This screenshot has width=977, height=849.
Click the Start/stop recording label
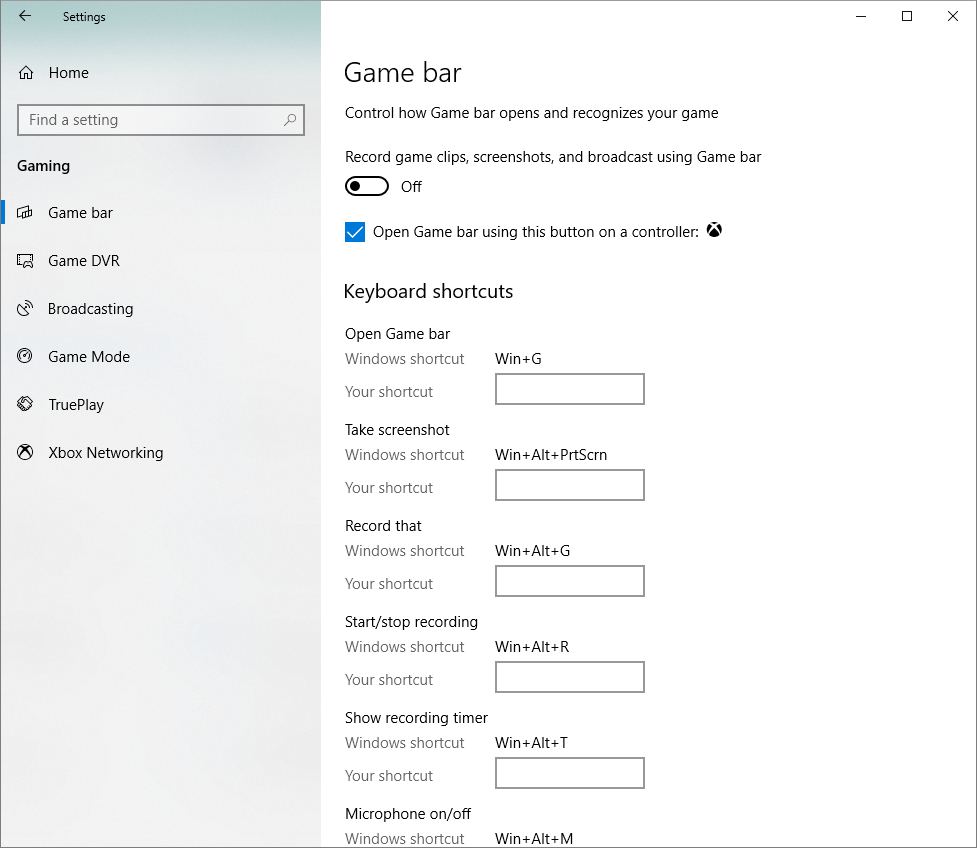click(411, 622)
